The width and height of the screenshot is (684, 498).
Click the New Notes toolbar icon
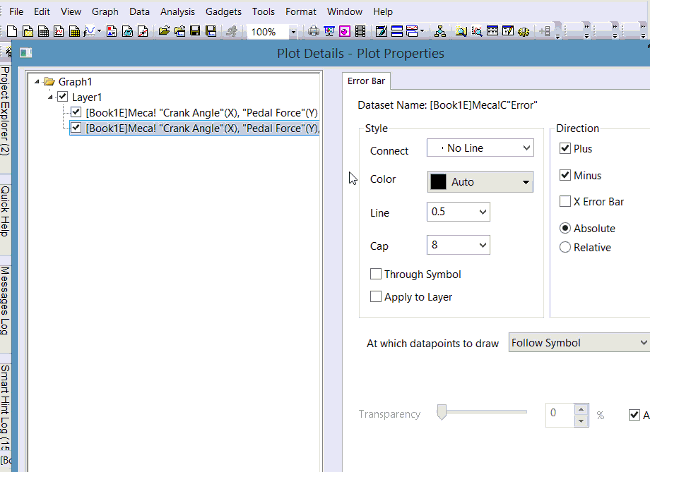click(x=127, y=31)
